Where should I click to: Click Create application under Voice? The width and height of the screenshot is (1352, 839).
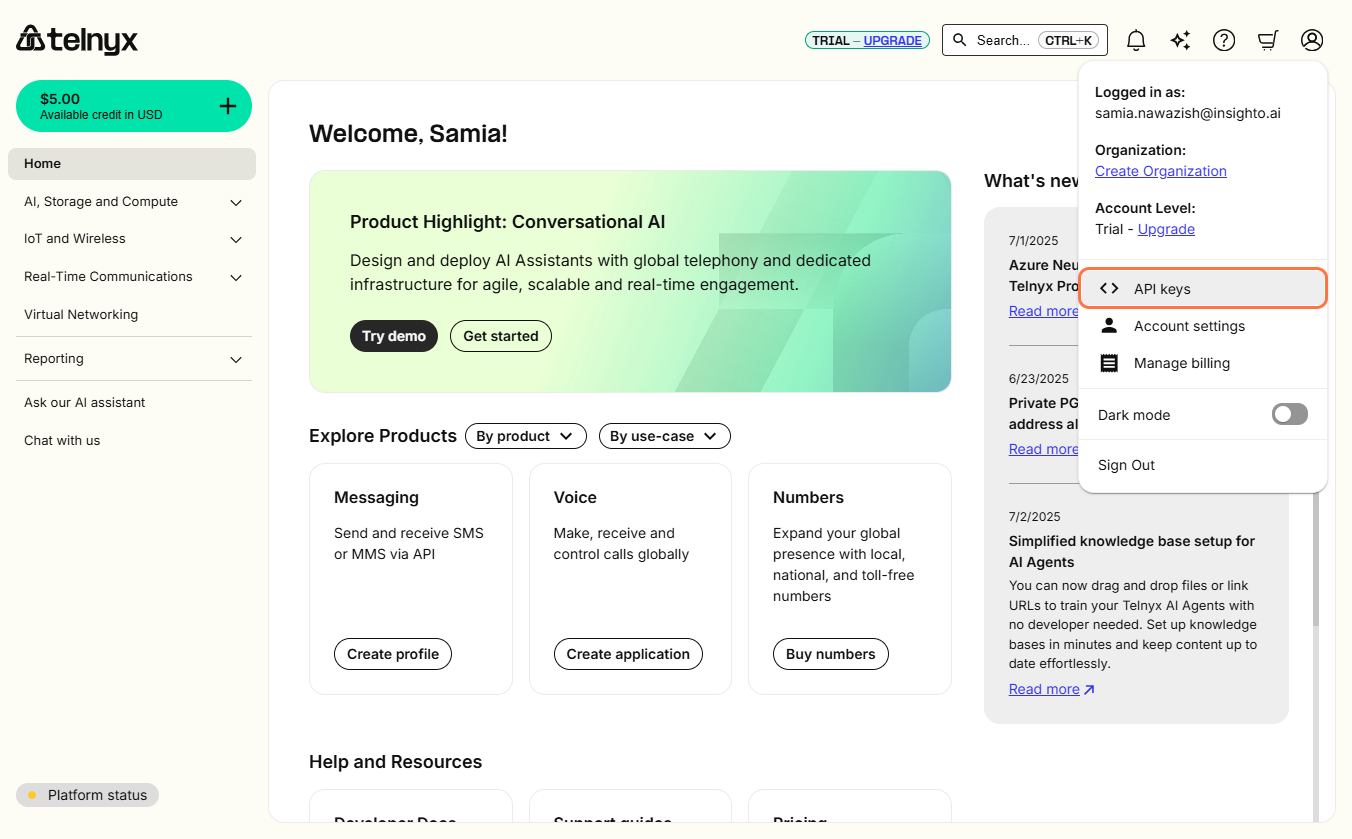pos(628,654)
